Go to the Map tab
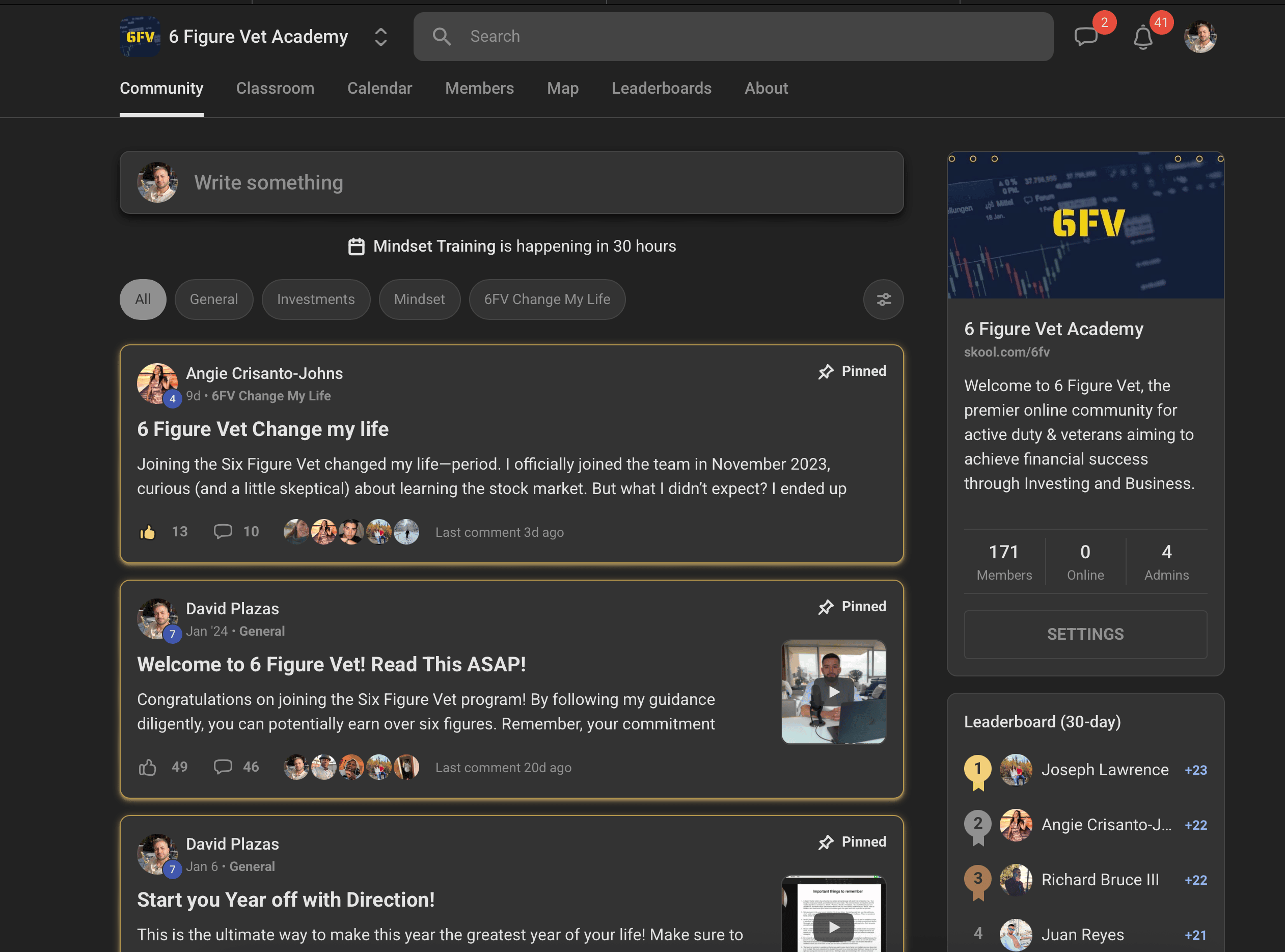Screen dimensions: 1285x952 pyautogui.click(x=563, y=88)
